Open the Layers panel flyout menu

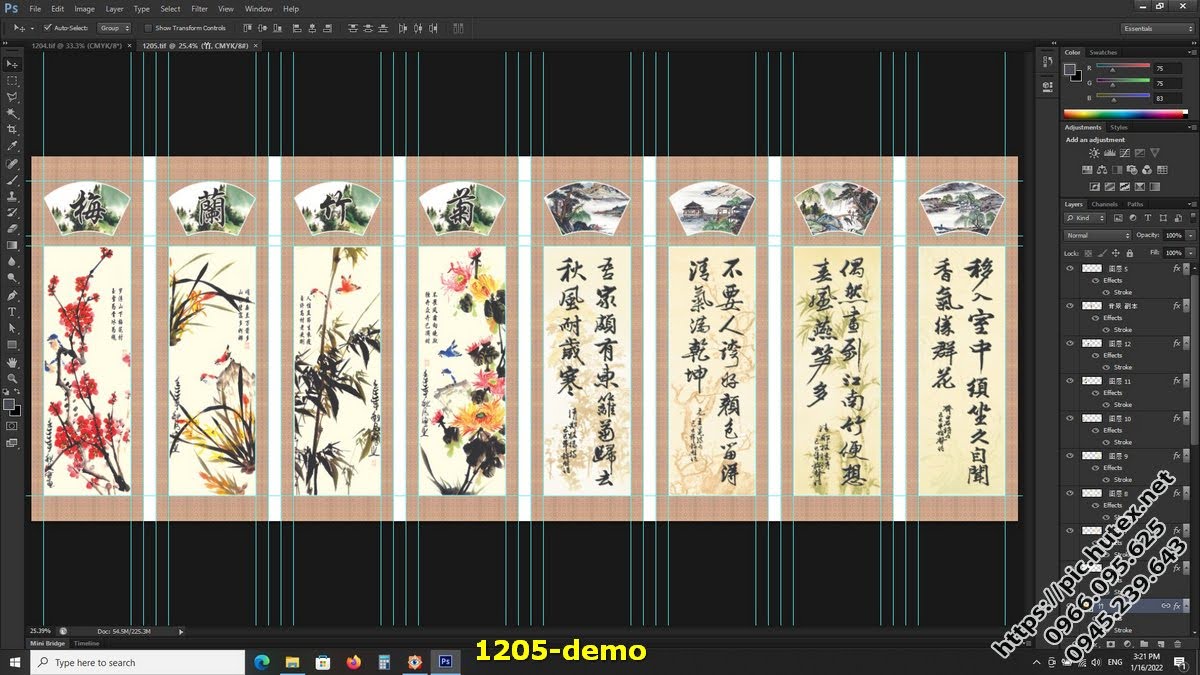(x=1192, y=204)
